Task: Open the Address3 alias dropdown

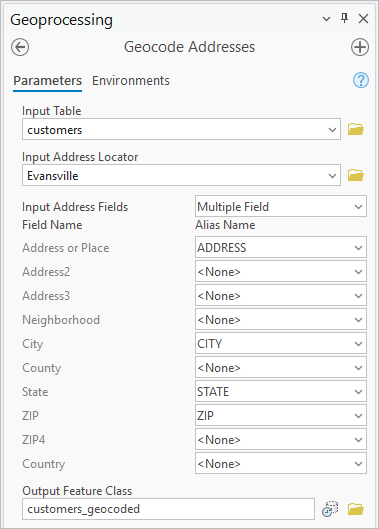Action: (281, 296)
